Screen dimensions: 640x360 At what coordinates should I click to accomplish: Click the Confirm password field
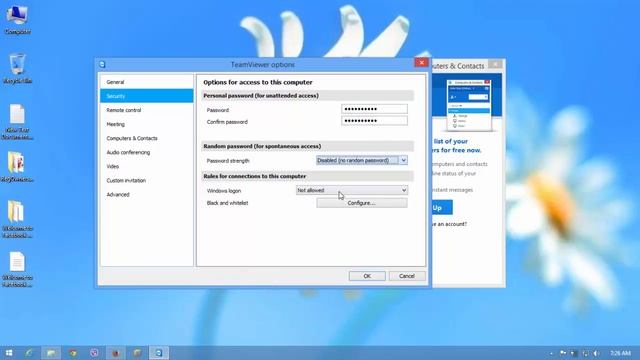click(x=374, y=121)
